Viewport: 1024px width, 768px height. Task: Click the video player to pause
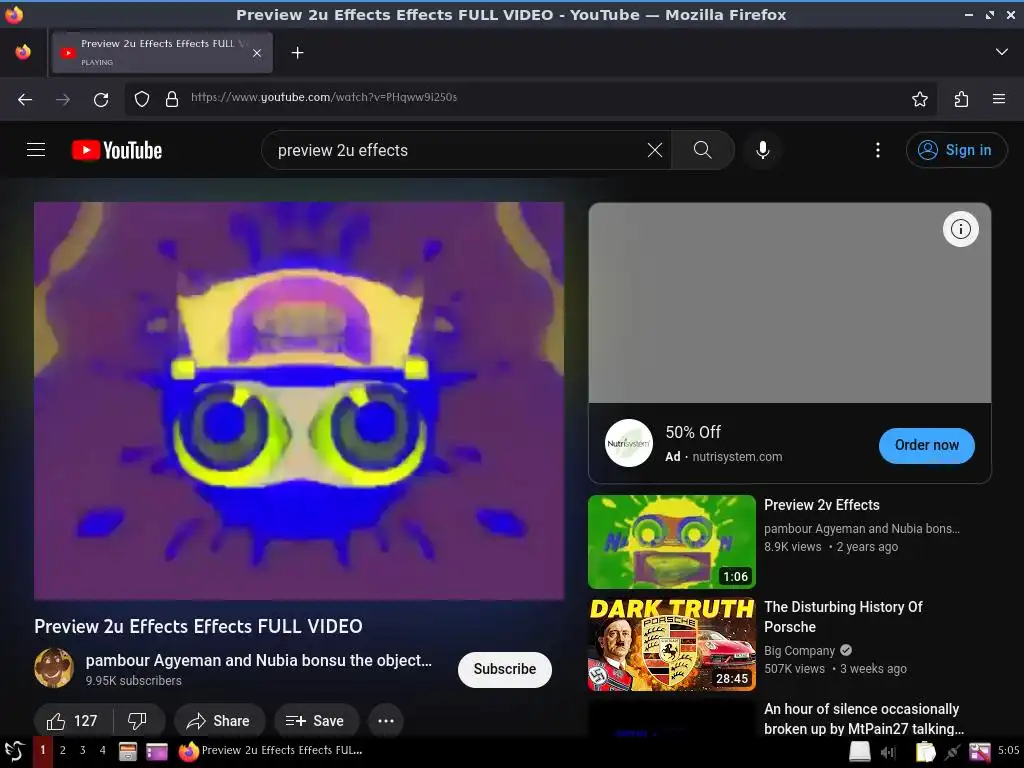pos(299,401)
